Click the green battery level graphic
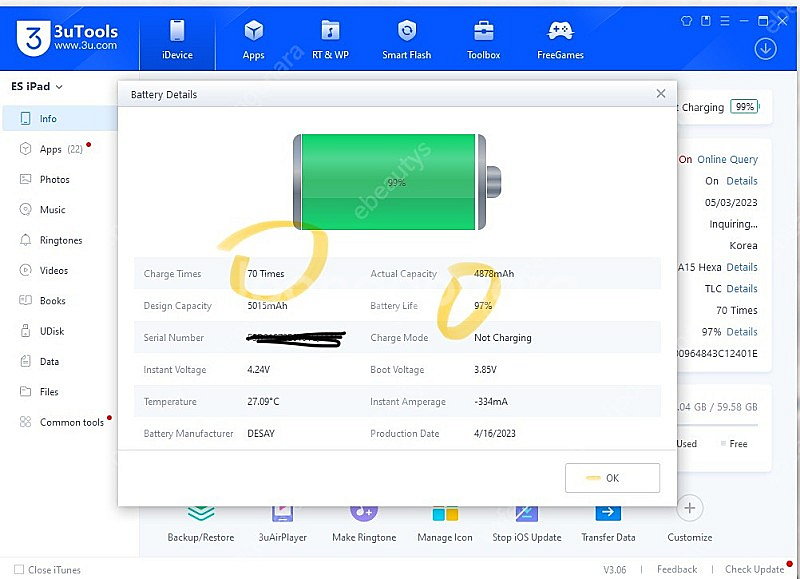Viewport: 800px width, 579px height. [396, 182]
